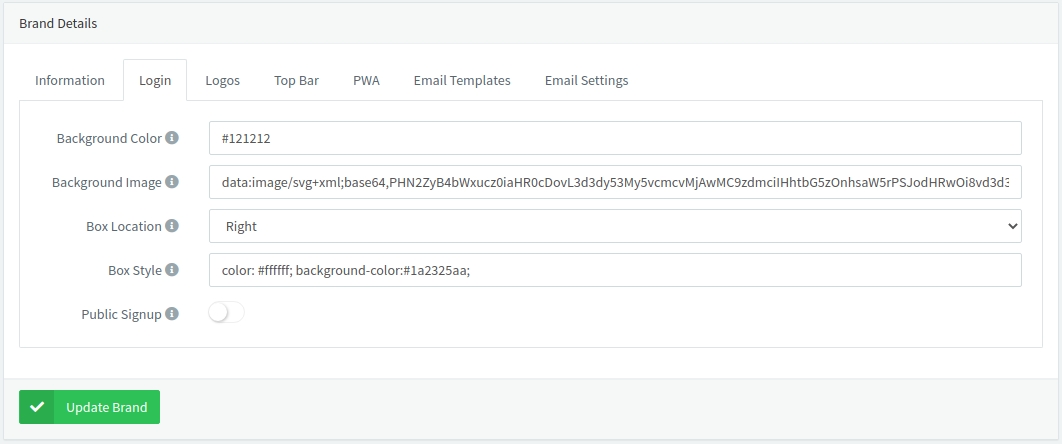Focus the Background Color input field
This screenshot has height=444, width=1062.
point(615,138)
